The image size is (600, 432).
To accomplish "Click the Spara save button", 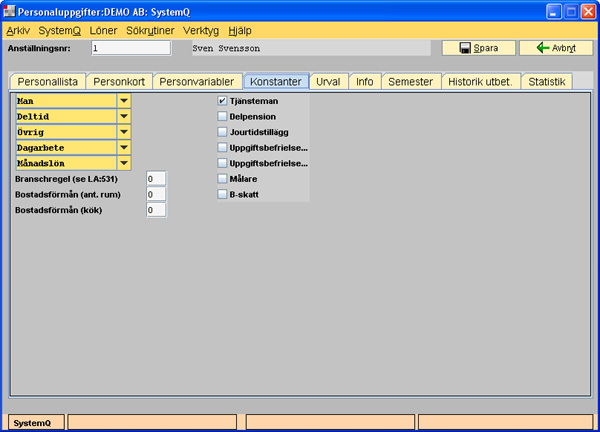I will (478, 48).
